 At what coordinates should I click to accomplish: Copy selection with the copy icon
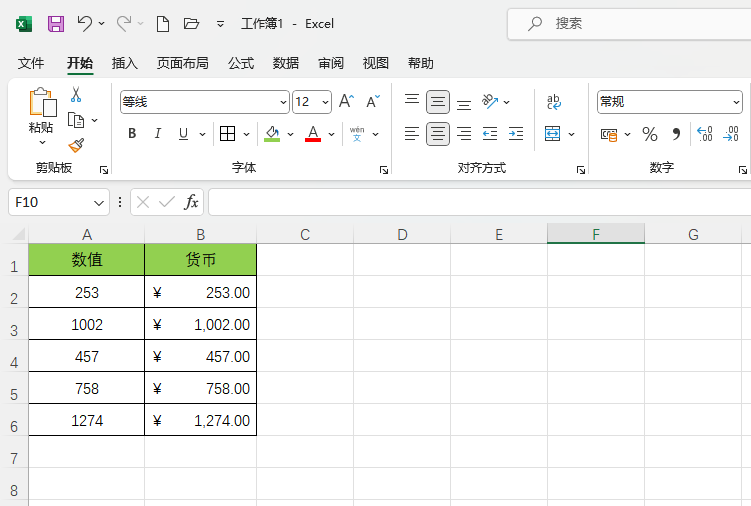pos(76,120)
